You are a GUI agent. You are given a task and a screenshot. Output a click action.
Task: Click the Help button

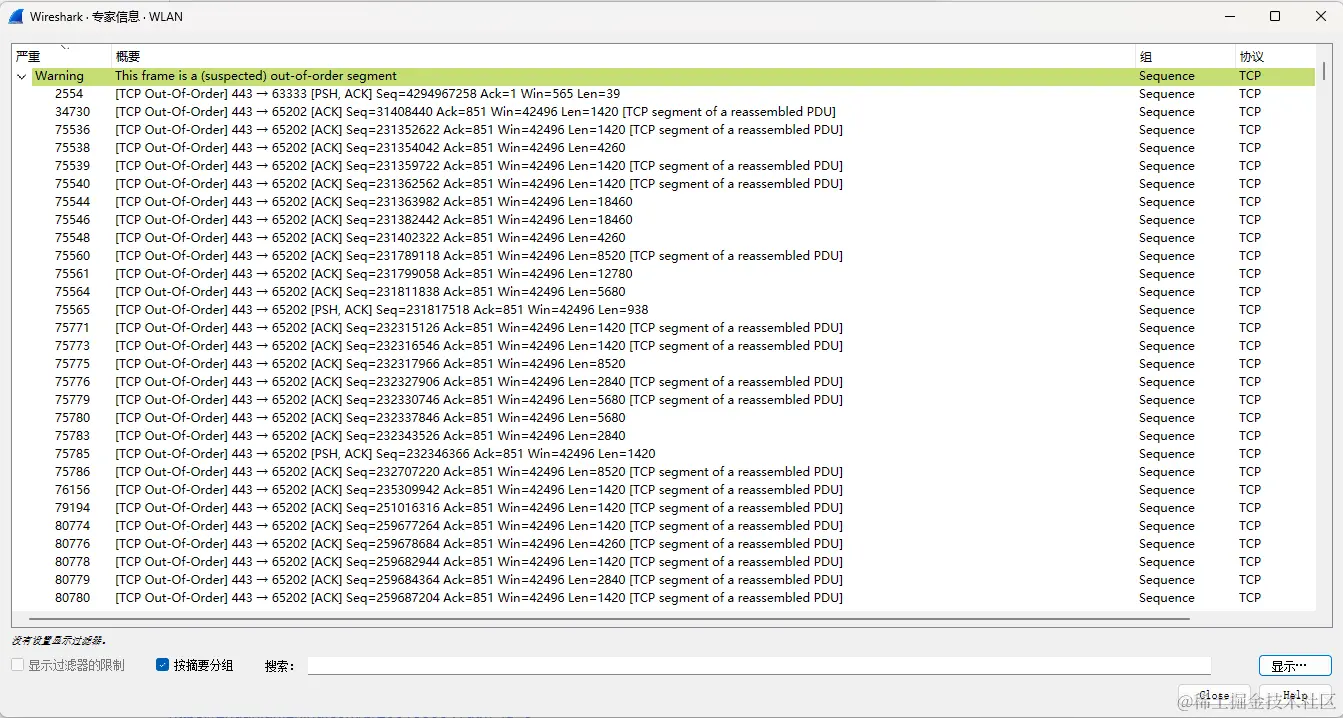pyautogui.click(x=1295, y=695)
